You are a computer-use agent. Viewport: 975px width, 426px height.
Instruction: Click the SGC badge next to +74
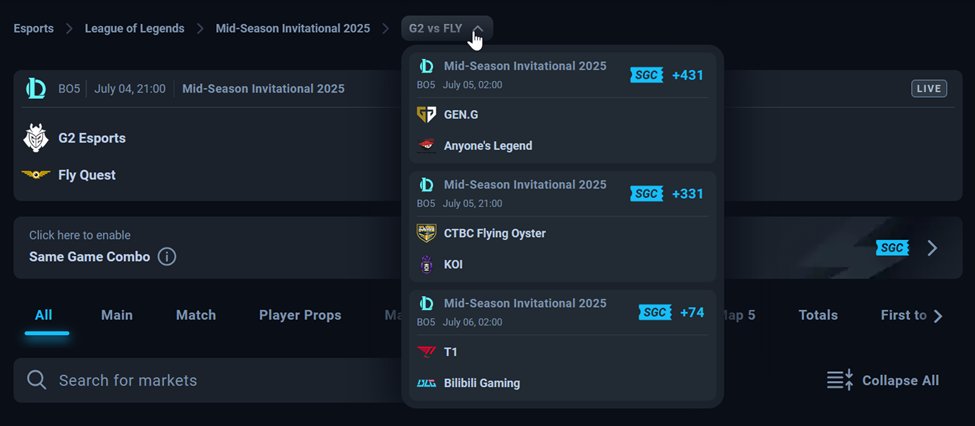tap(655, 312)
